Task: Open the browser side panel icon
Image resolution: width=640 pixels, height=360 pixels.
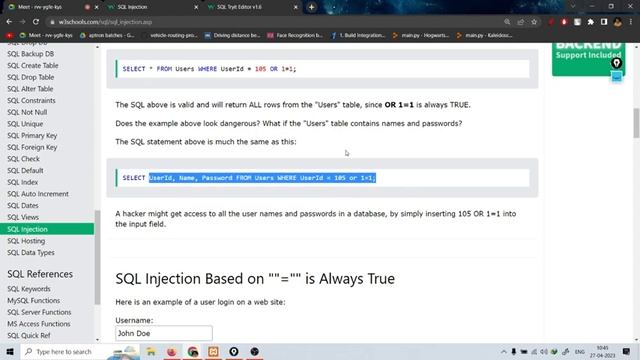Action: coord(604,22)
